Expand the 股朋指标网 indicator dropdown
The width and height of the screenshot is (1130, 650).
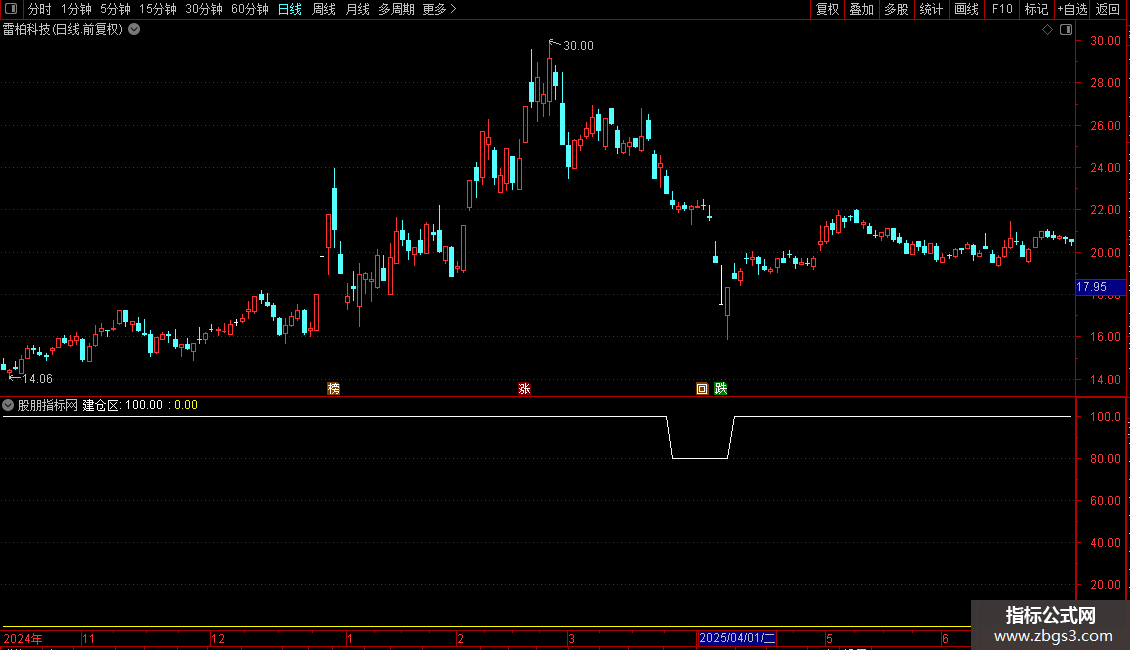coord(8,405)
